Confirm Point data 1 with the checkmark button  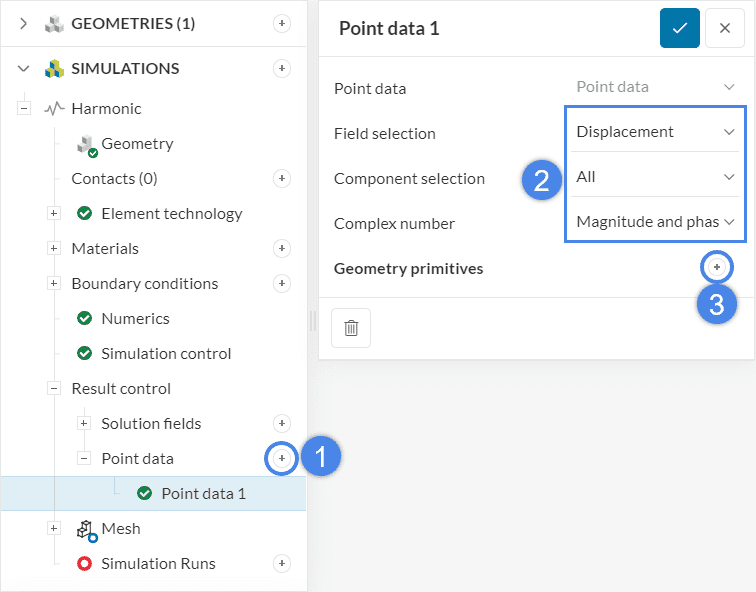680,28
